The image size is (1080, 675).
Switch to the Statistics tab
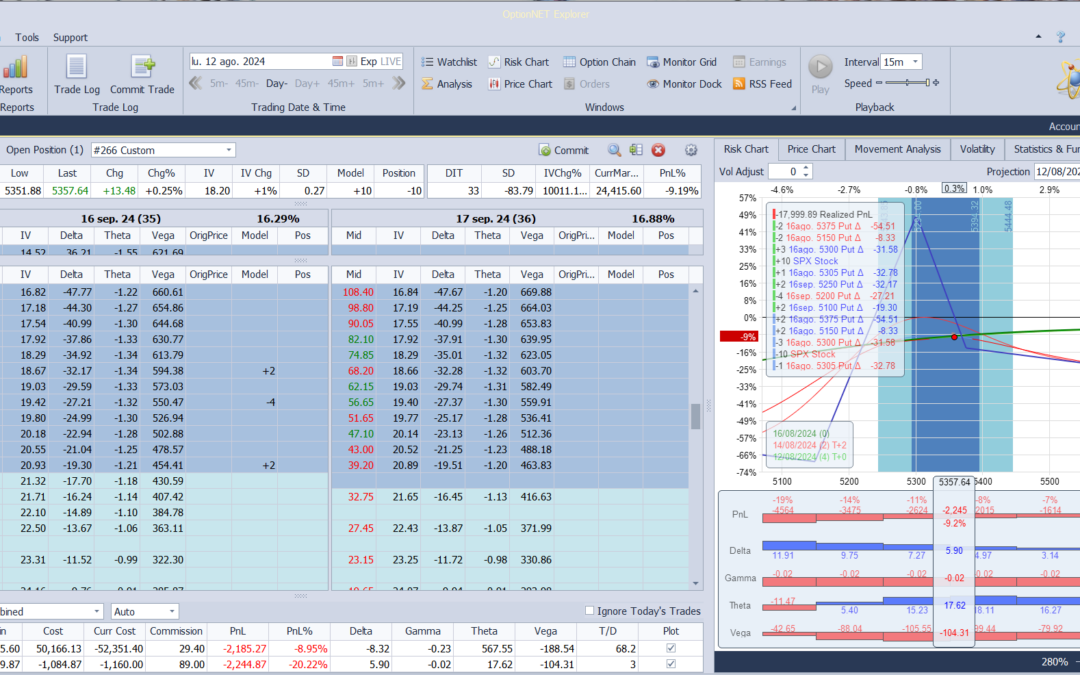[x=1043, y=149]
